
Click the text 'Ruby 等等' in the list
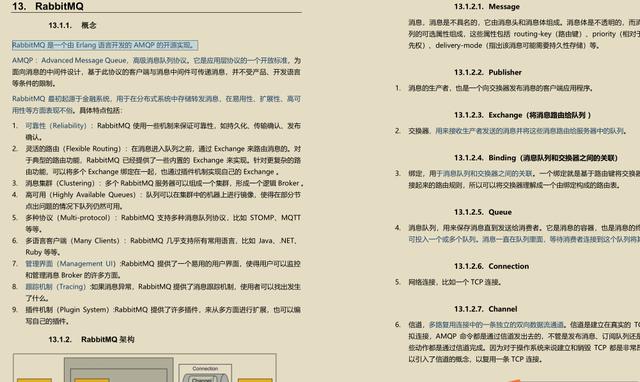click(x=43, y=252)
